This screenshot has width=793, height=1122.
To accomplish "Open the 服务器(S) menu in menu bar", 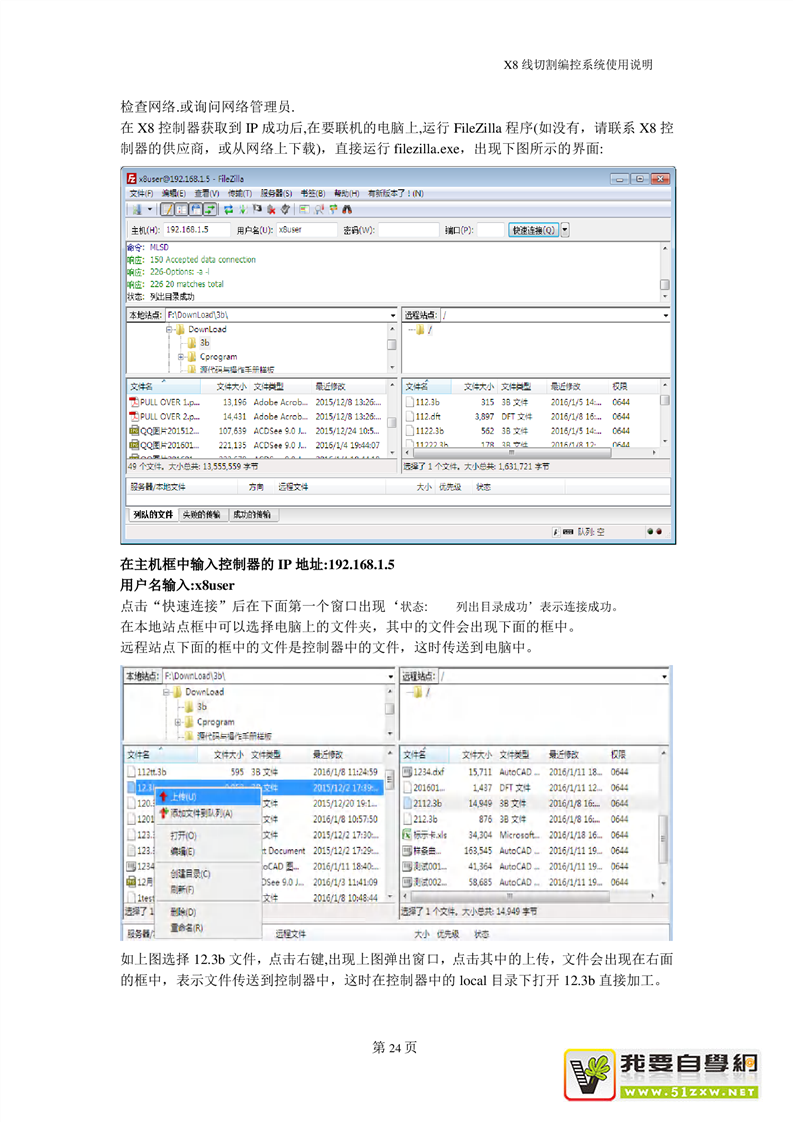I will pos(277,193).
